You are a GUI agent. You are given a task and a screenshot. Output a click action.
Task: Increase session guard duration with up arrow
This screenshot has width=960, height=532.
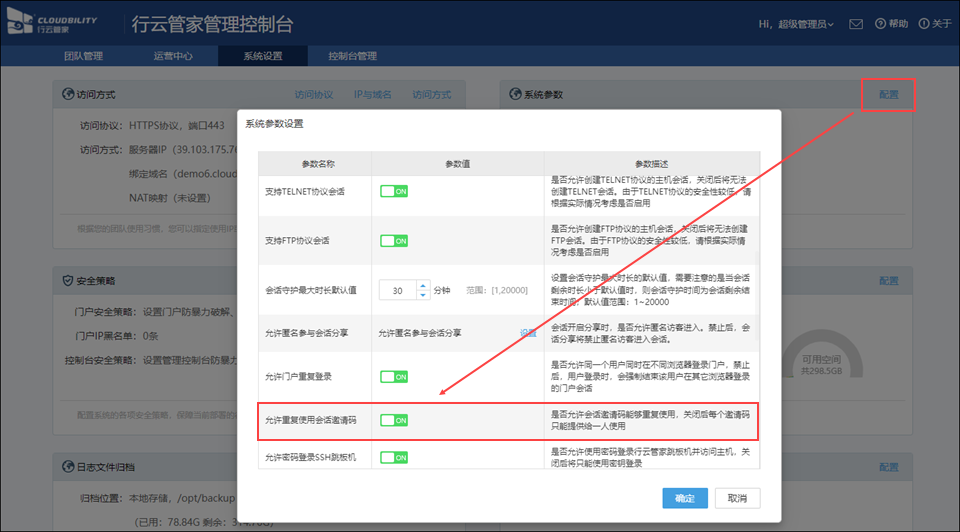coord(423,286)
